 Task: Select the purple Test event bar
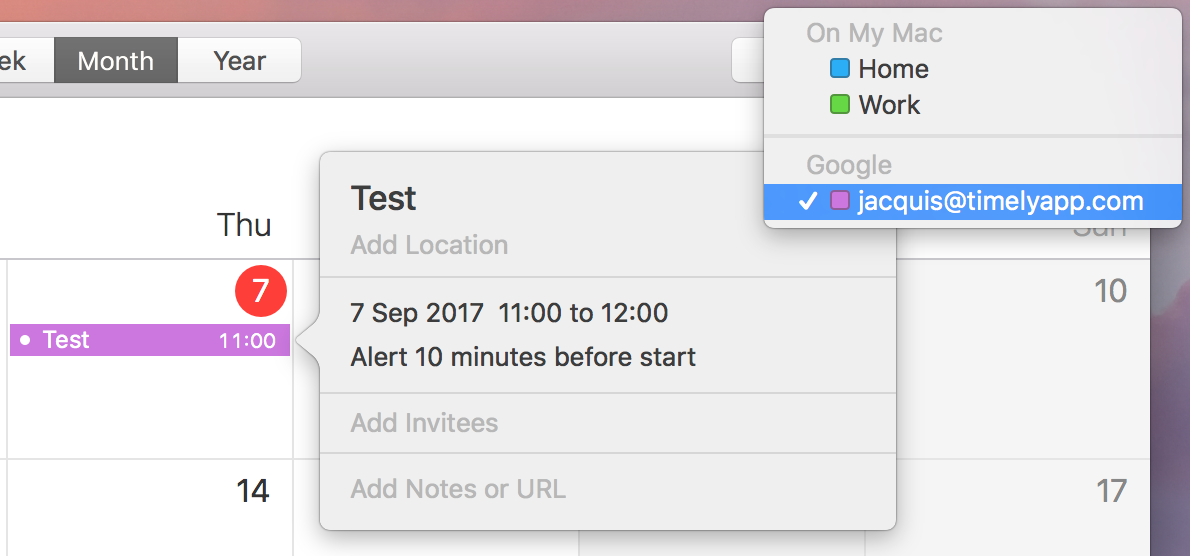[x=150, y=340]
